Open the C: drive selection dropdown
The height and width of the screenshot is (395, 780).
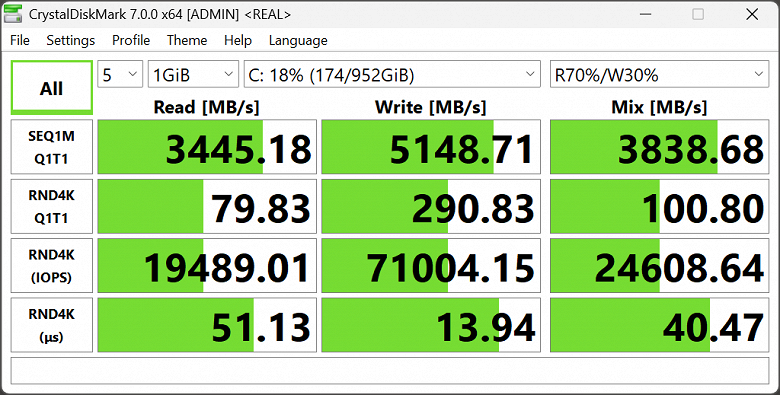[392, 74]
